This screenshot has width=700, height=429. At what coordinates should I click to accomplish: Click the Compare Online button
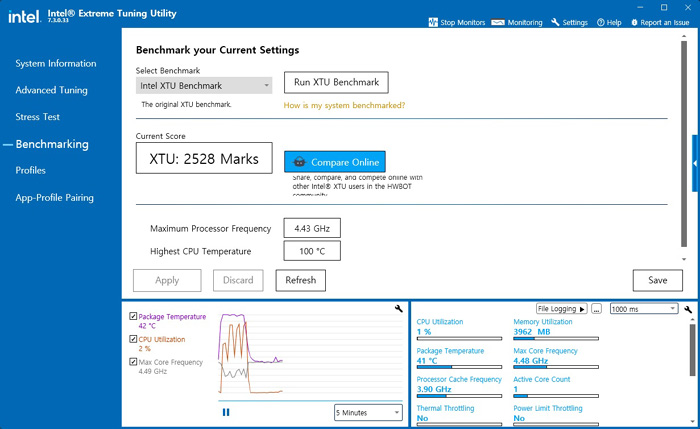[x=335, y=162]
